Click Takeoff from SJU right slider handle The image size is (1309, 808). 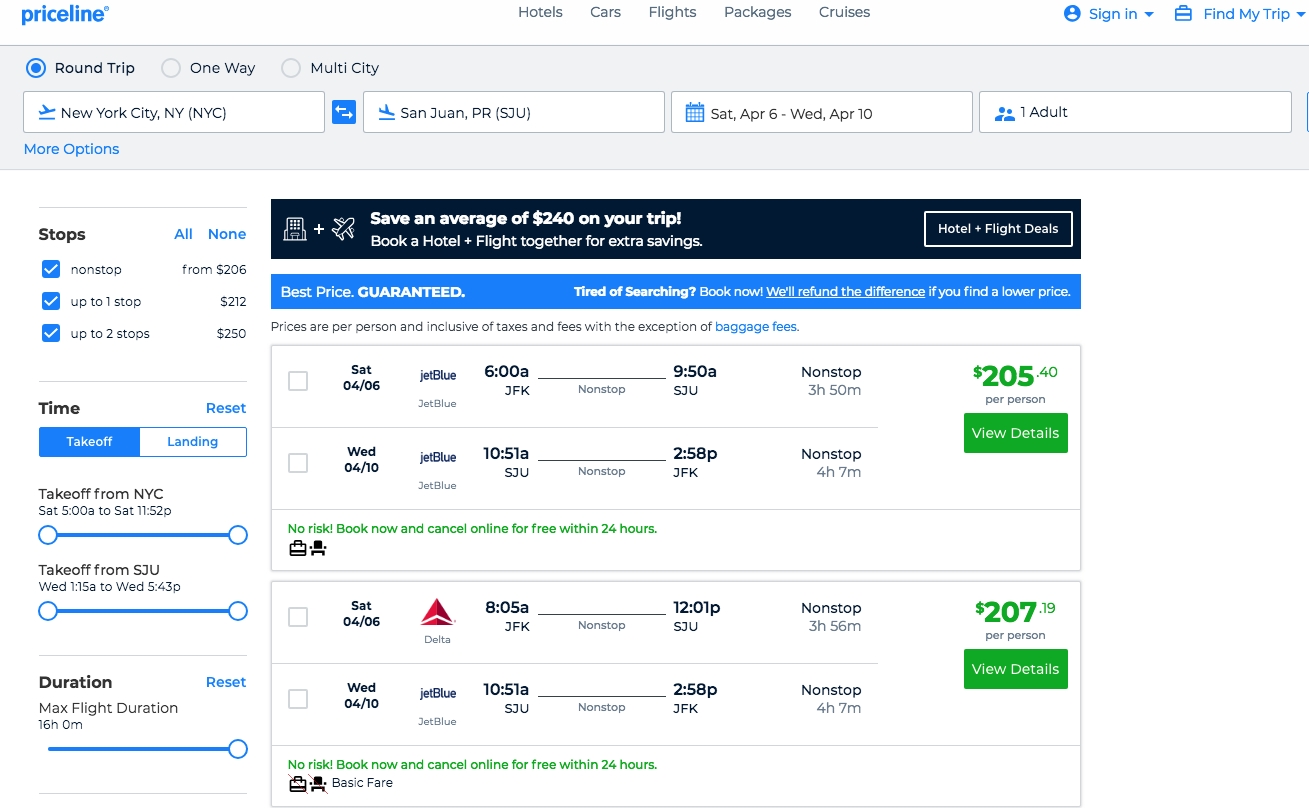coord(238,611)
